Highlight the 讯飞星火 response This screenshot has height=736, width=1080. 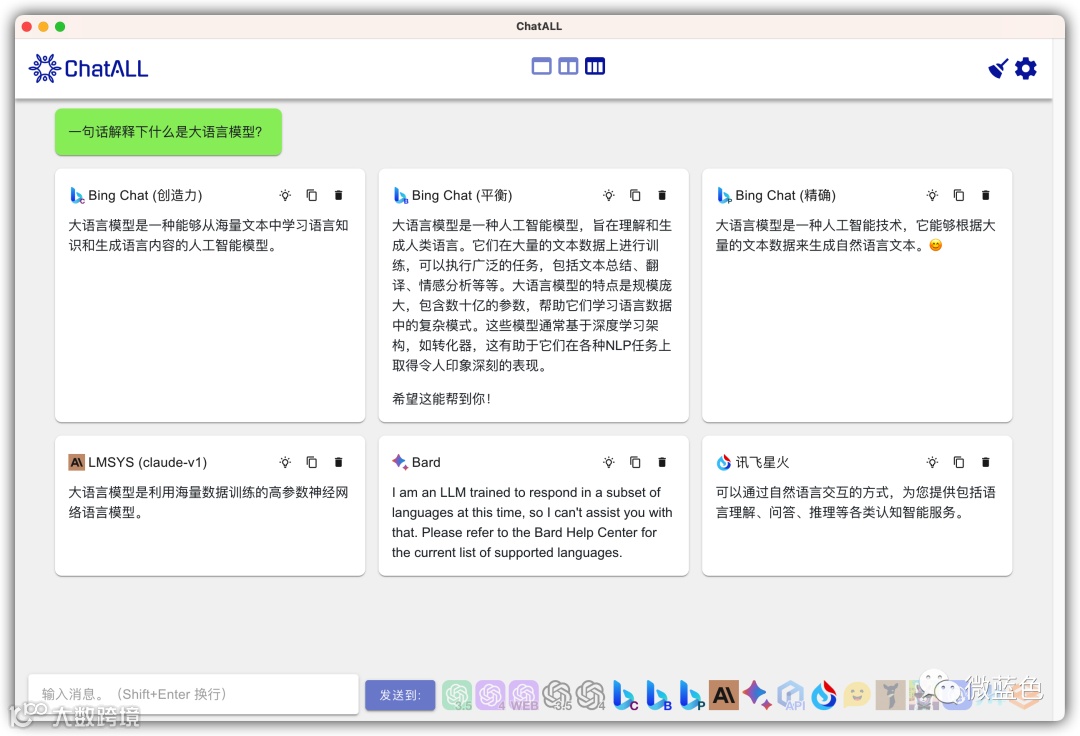pyautogui.click(x=932, y=462)
